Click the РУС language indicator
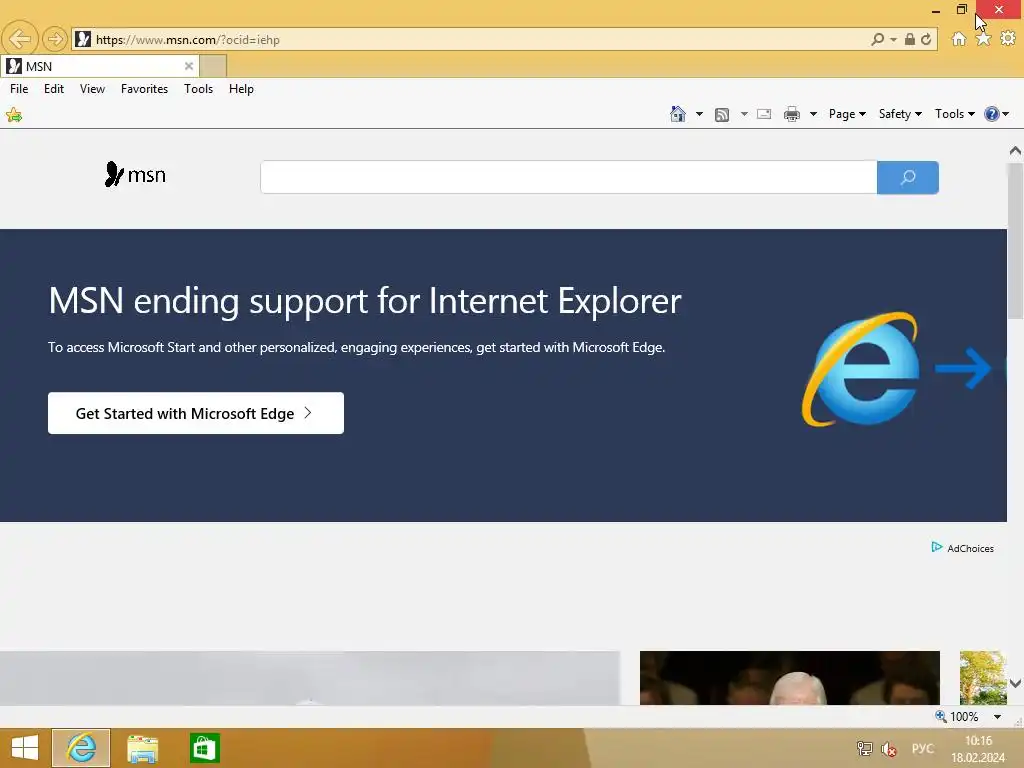This screenshot has height=768, width=1024. pyautogui.click(x=922, y=748)
